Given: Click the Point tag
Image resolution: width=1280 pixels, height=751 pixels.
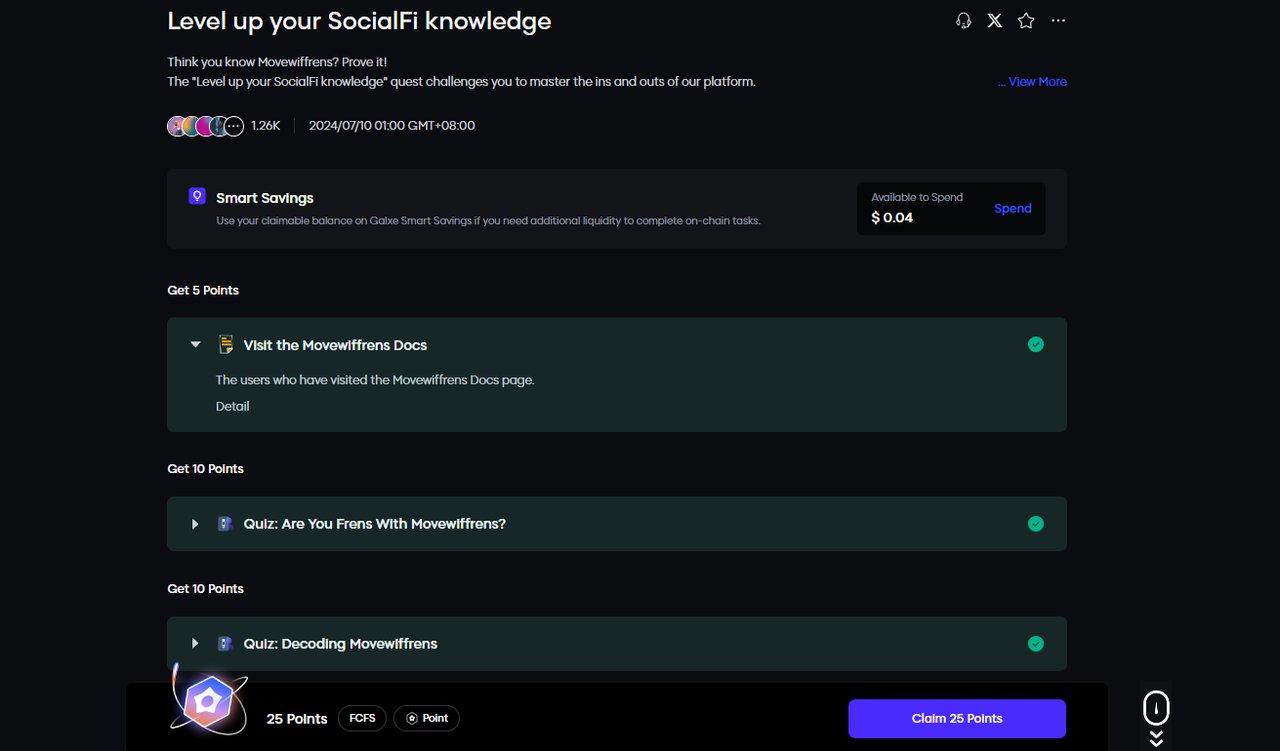Looking at the screenshot, I should [x=427, y=718].
